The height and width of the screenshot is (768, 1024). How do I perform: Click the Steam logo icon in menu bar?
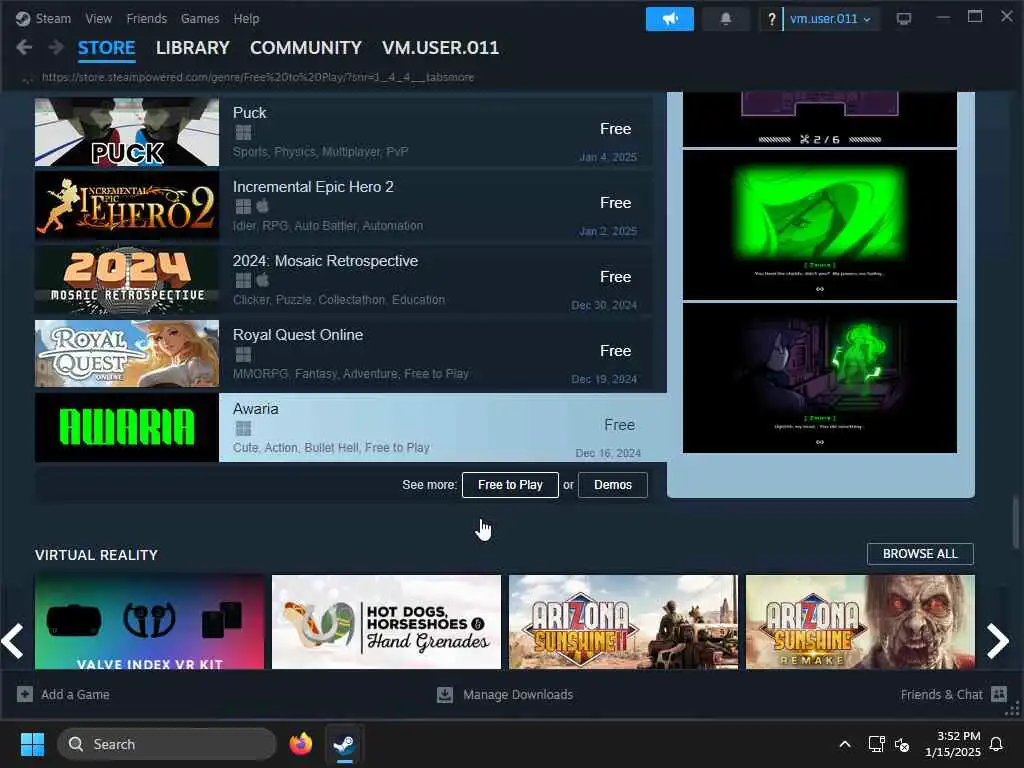point(23,18)
